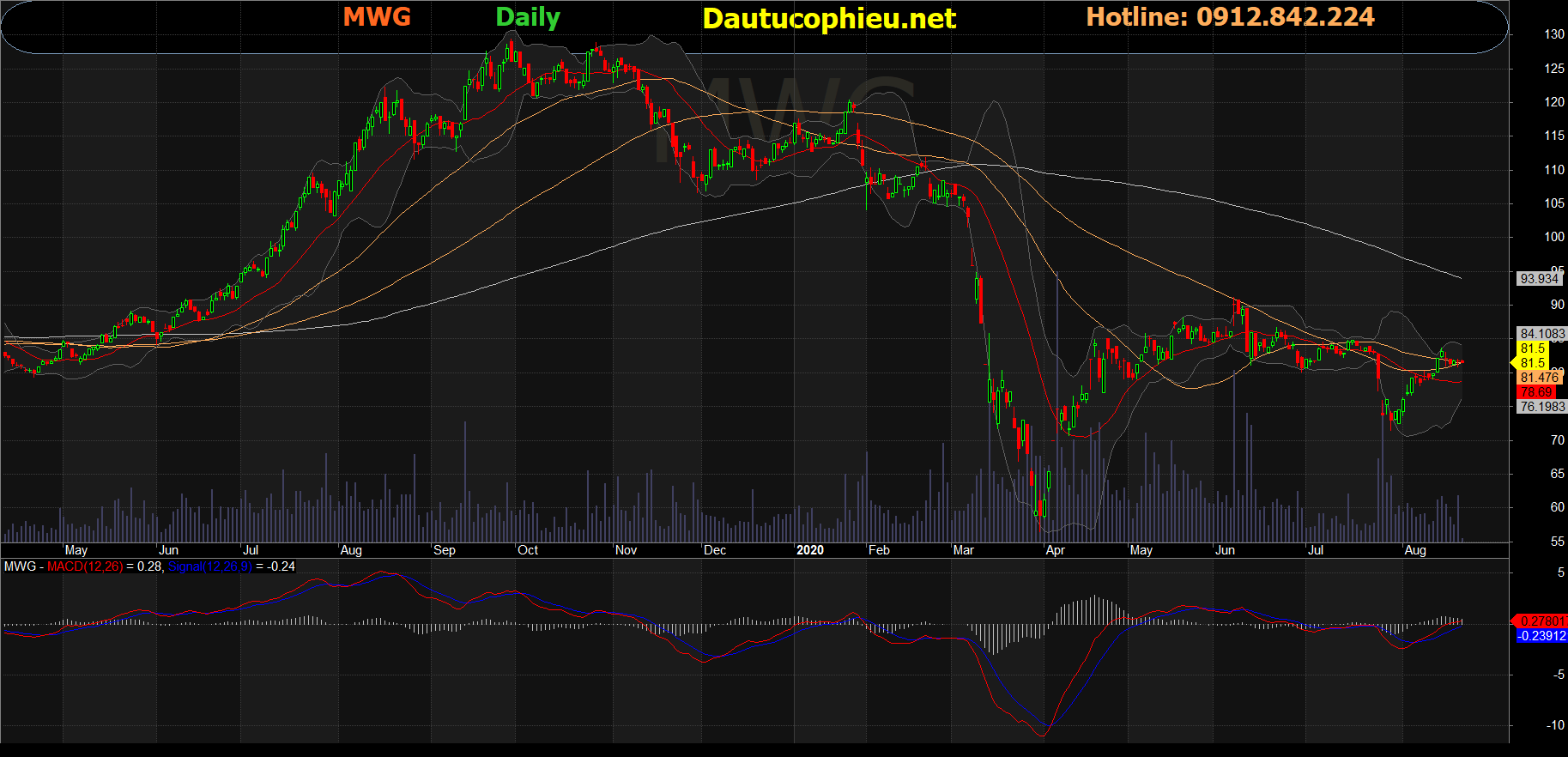The width and height of the screenshot is (1568, 757).
Task: Select the Nov month on the time axis
Action: click(x=626, y=550)
